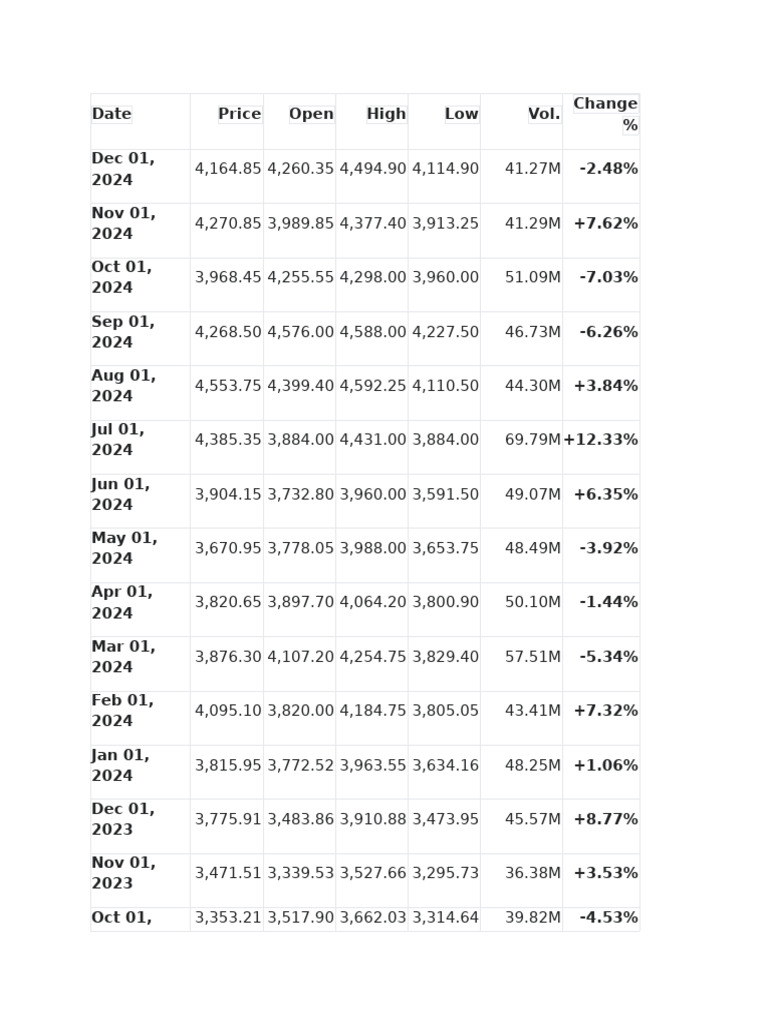Screen dimensions: 768x1024
Task: Click the +12.33% change value
Action: pos(600,440)
